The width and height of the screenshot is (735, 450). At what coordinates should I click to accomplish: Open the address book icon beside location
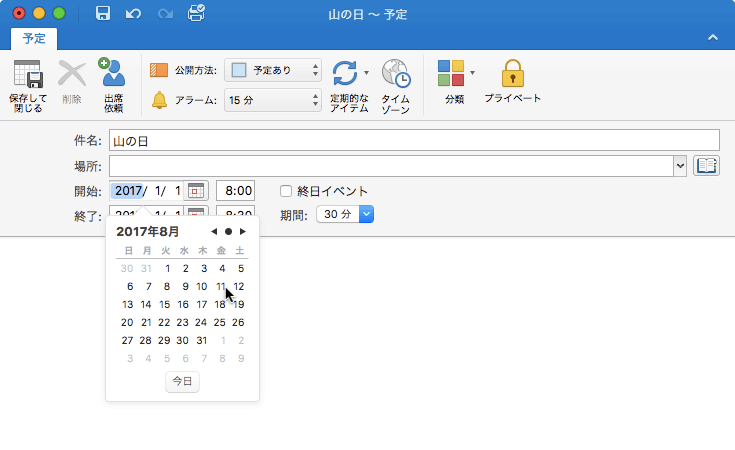(x=706, y=166)
